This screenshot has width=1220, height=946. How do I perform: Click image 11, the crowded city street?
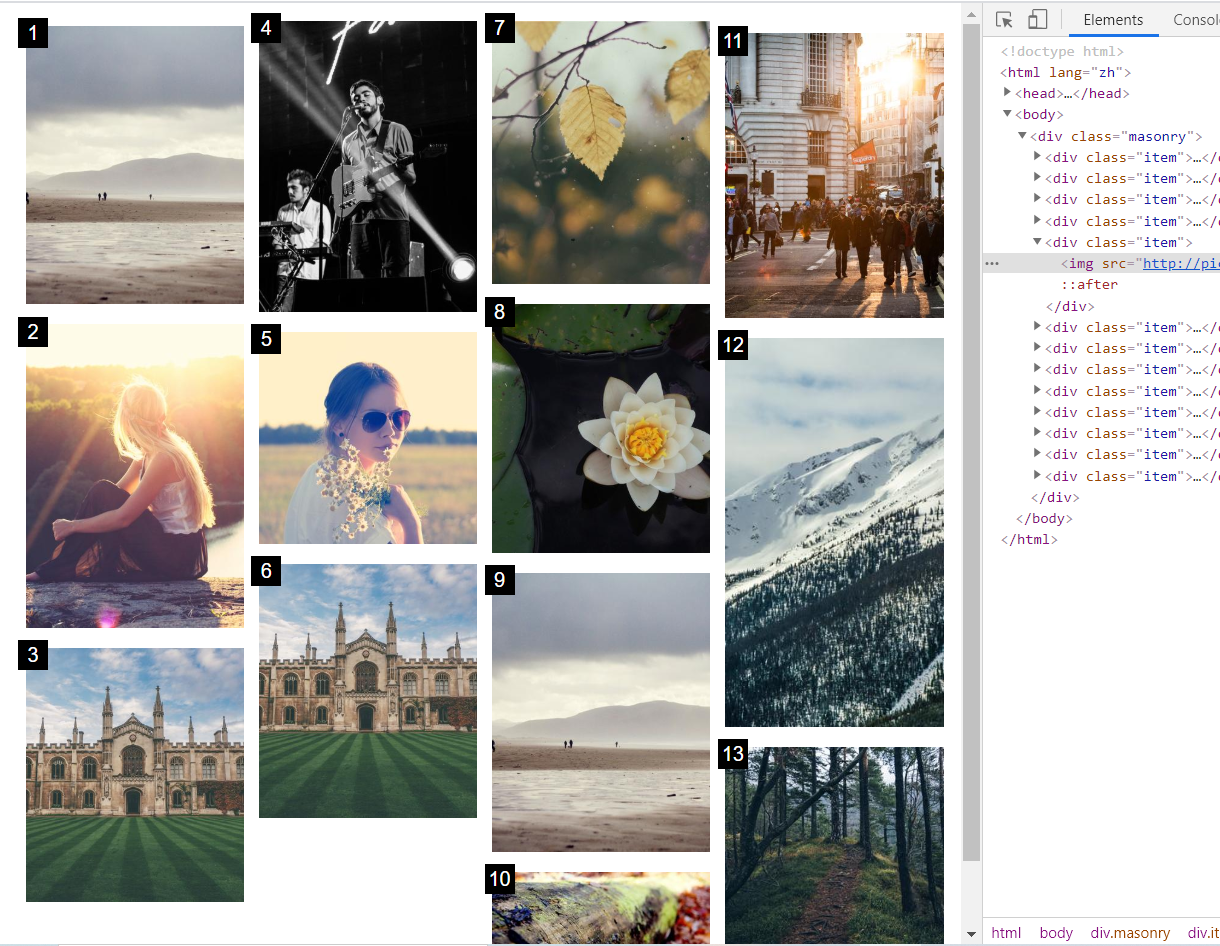pos(834,175)
